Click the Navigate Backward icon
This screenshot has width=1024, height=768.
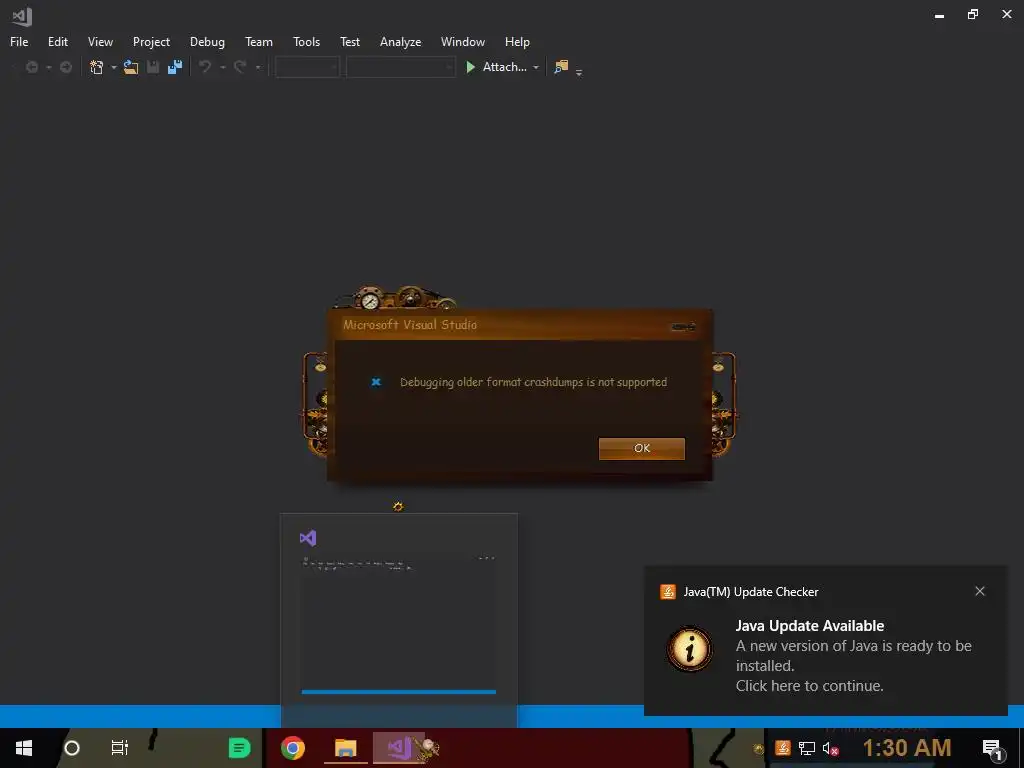click(x=31, y=67)
